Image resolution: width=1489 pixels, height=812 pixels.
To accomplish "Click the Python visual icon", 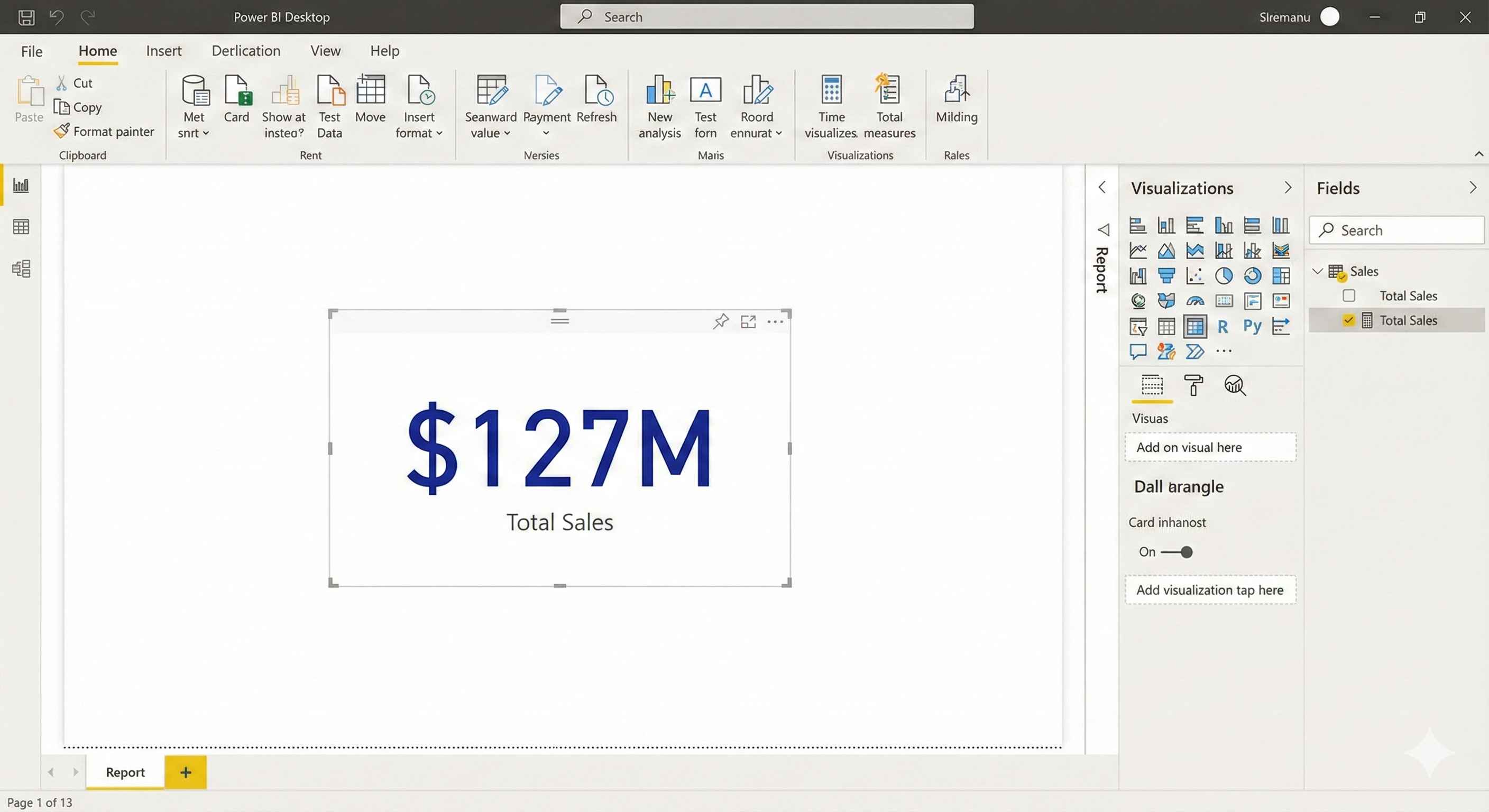I will pos(1252,327).
